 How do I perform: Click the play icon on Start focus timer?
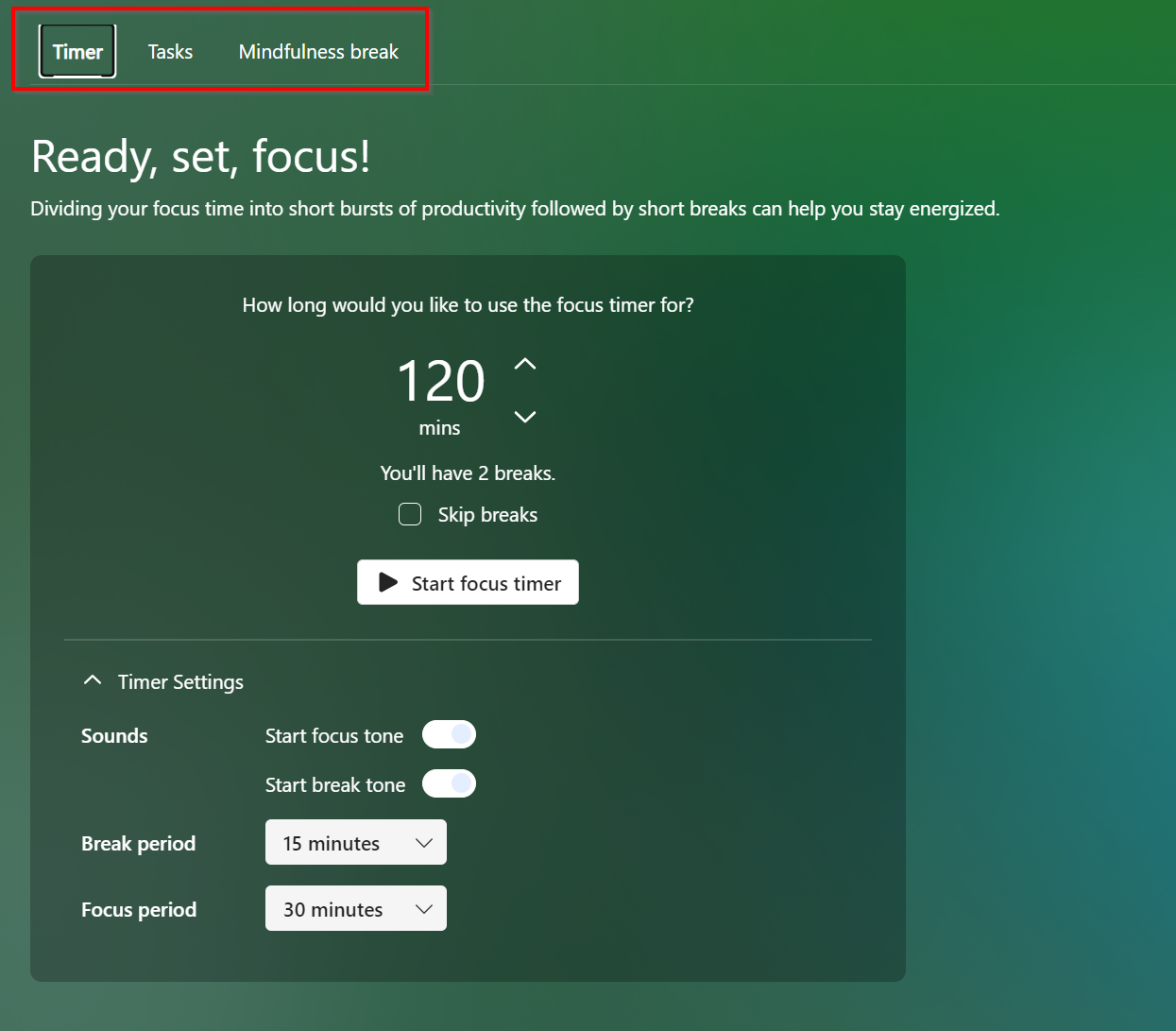(389, 582)
